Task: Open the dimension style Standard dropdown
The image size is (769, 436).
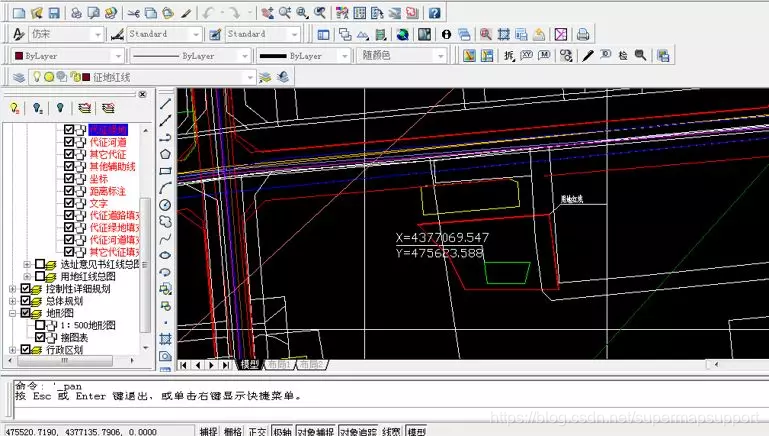Action: tap(196, 34)
